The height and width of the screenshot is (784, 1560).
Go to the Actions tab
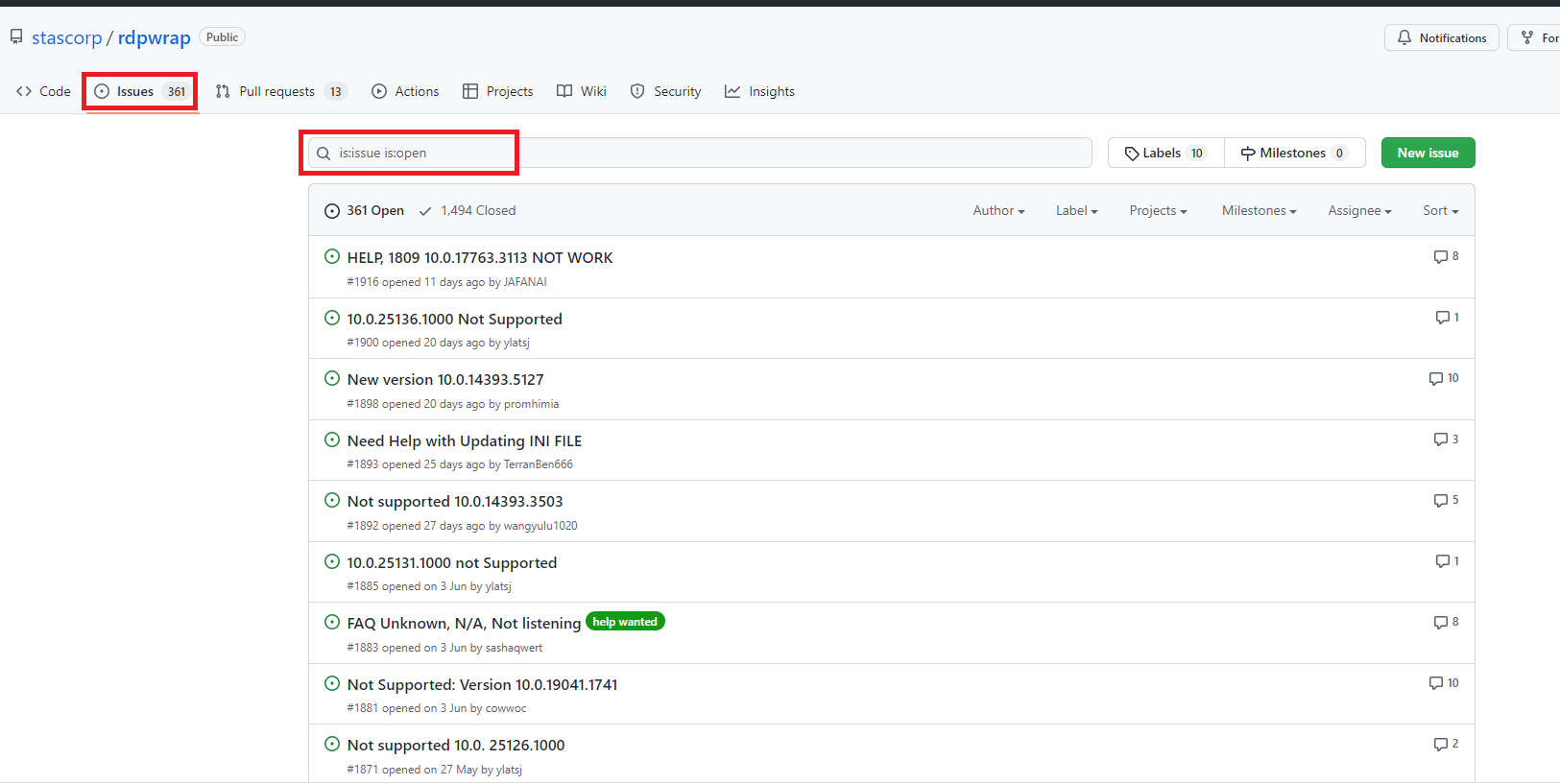pyautogui.click(x=405, y=91)
